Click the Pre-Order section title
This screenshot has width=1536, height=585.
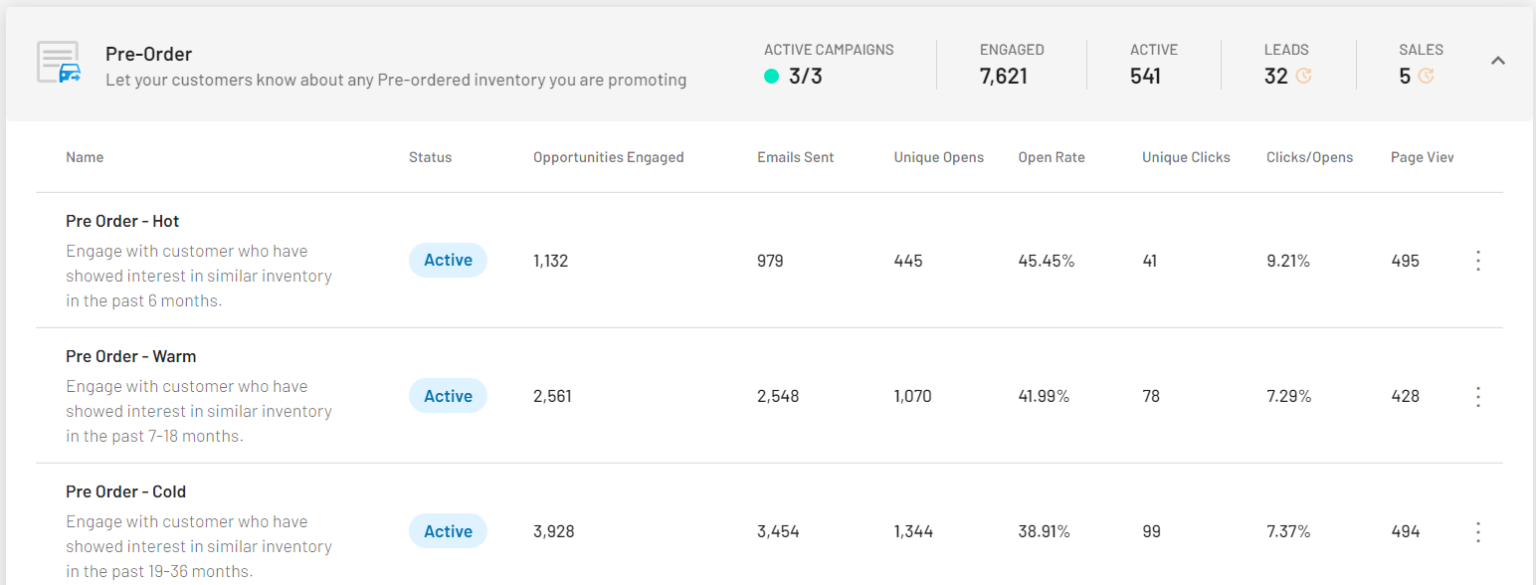coord(148,54)
